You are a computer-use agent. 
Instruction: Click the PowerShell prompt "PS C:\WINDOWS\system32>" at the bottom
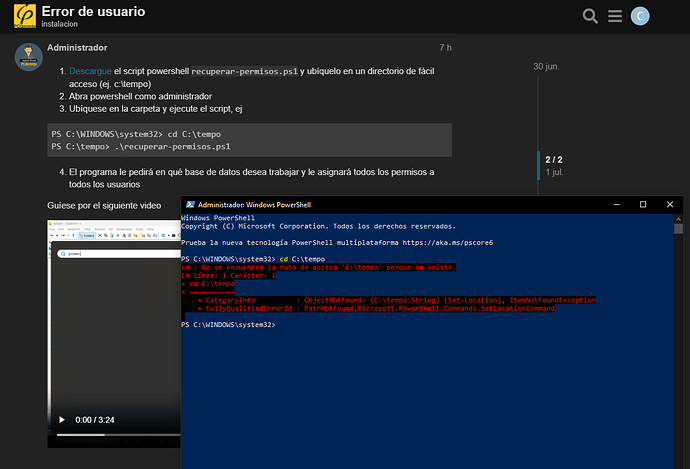(x=228, y=325)
